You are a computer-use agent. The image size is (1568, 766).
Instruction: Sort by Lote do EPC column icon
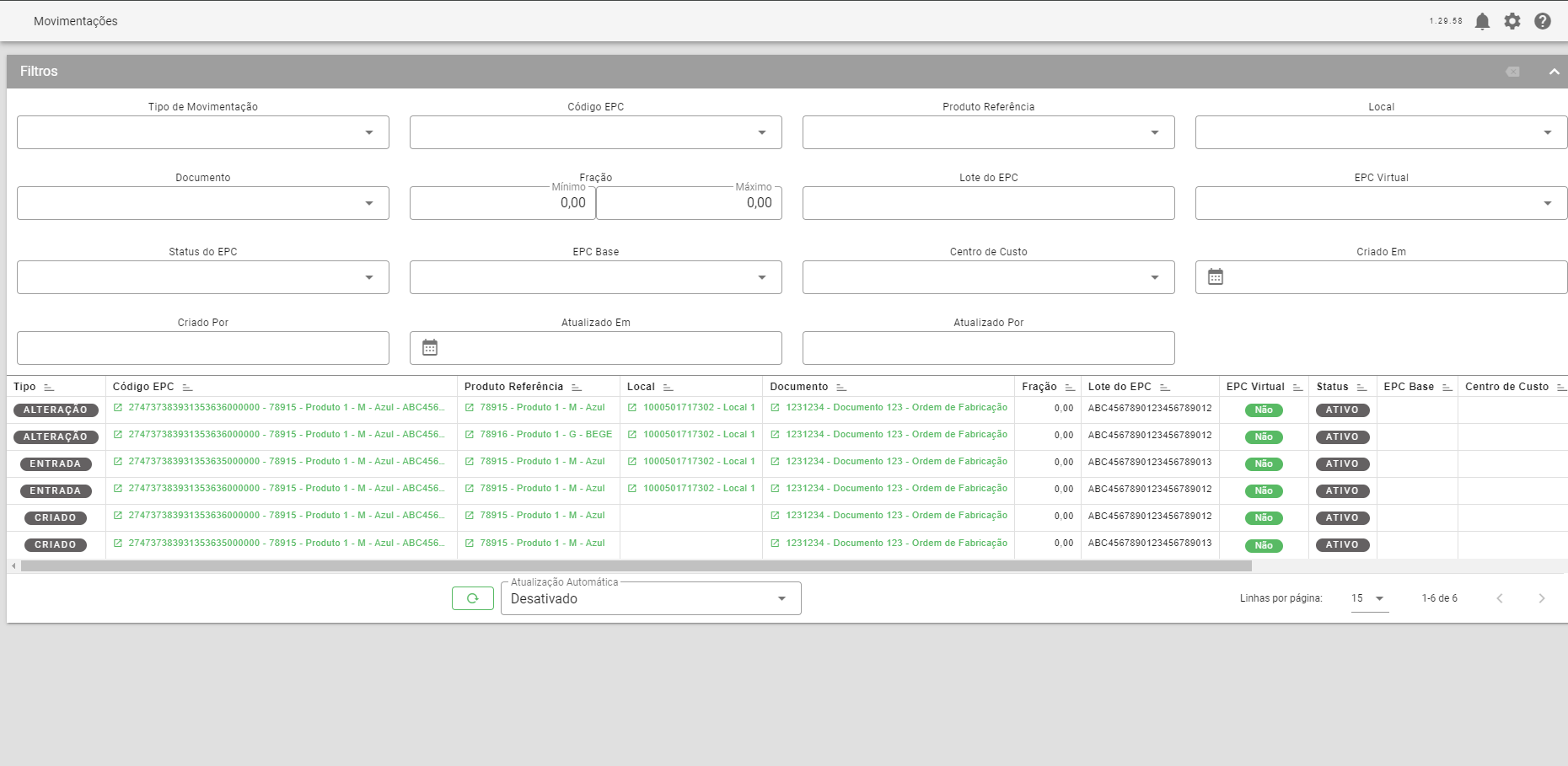point(1165,387)
